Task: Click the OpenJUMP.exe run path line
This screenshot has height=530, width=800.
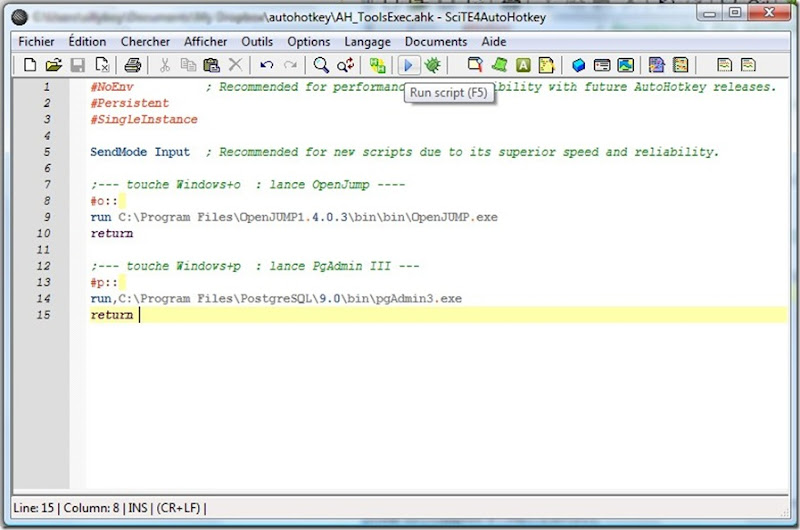Action: (294, 217)
